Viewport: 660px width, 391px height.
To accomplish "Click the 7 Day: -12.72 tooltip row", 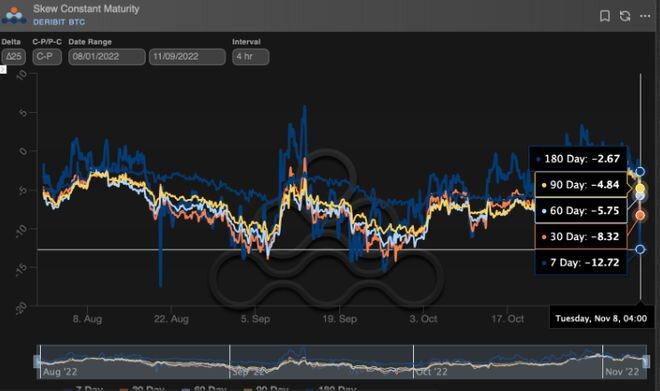I will point(581,262).
